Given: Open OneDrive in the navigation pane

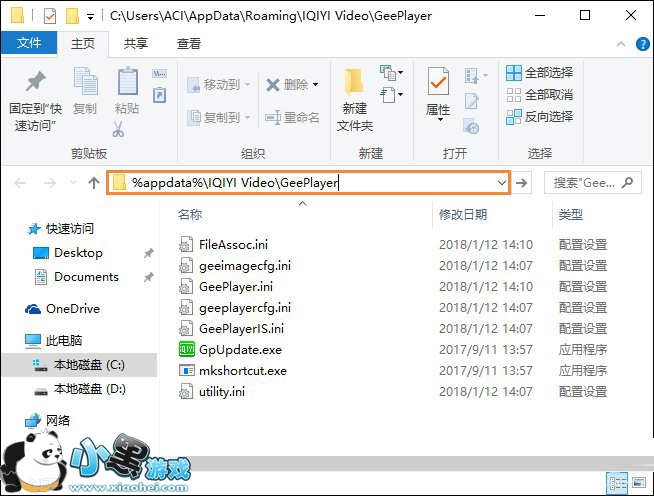Looking at the screenshot, I should pos(63,309).
